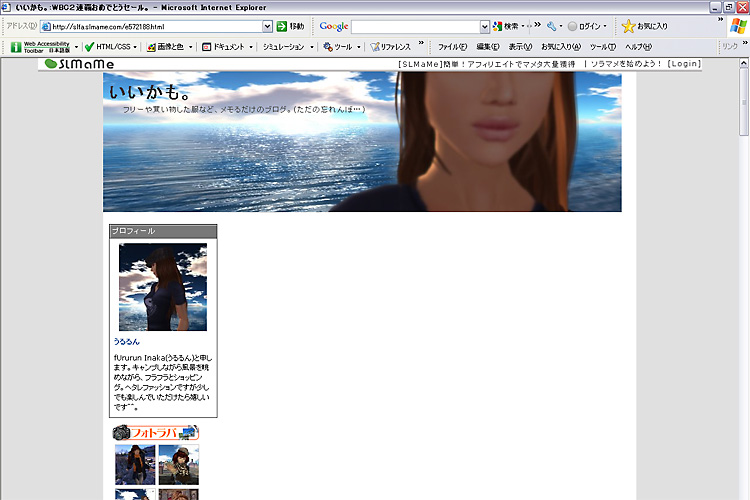Viewport: 750px width, 500px height.
Task: Click the vertical scrollbar up arrow
Action: tap(744, 63)
